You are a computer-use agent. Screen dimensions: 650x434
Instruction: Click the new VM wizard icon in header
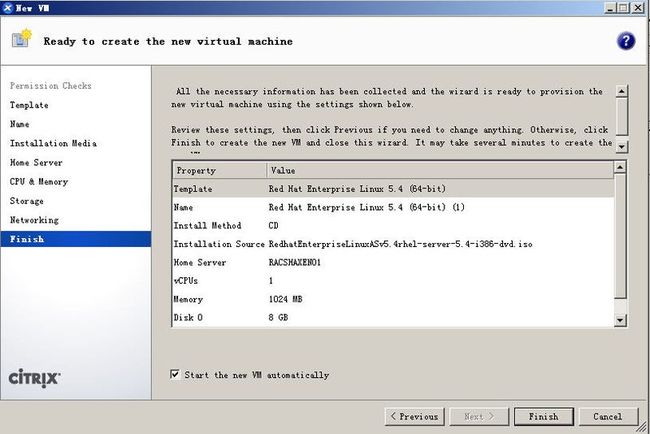(x=21, y=39)
